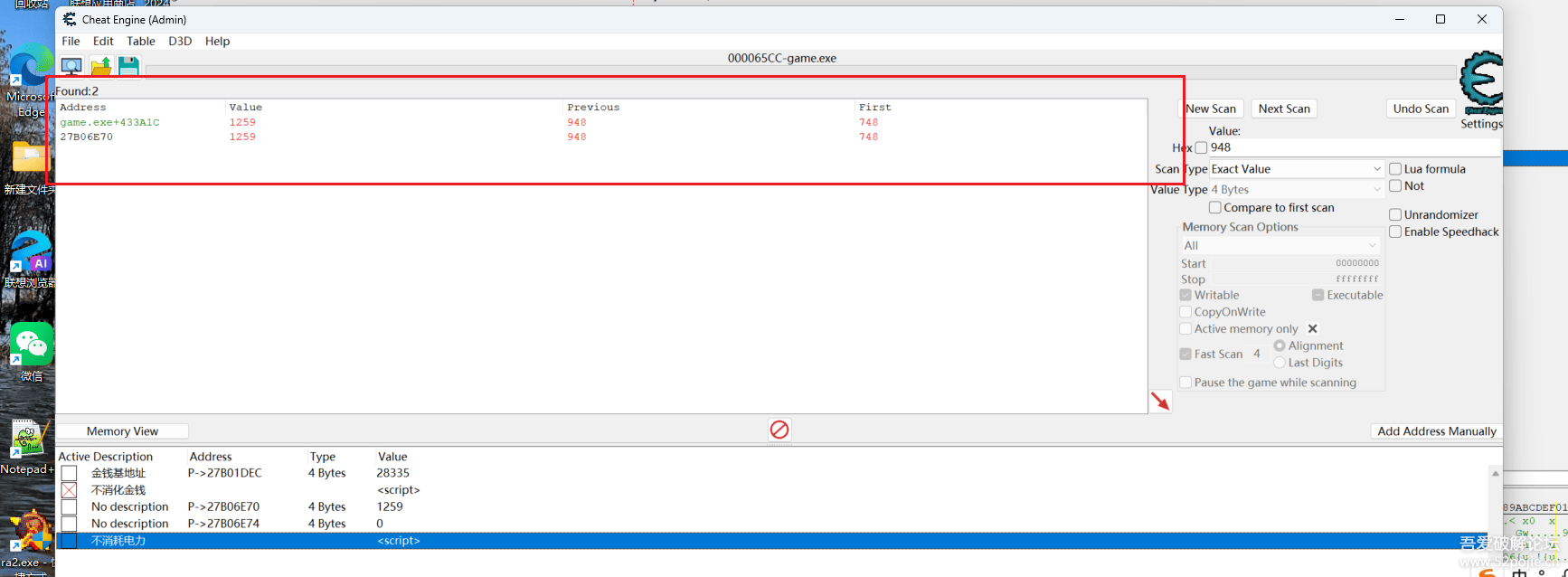Activate the 不消耗电力 script checkbox

click(69, 541)
